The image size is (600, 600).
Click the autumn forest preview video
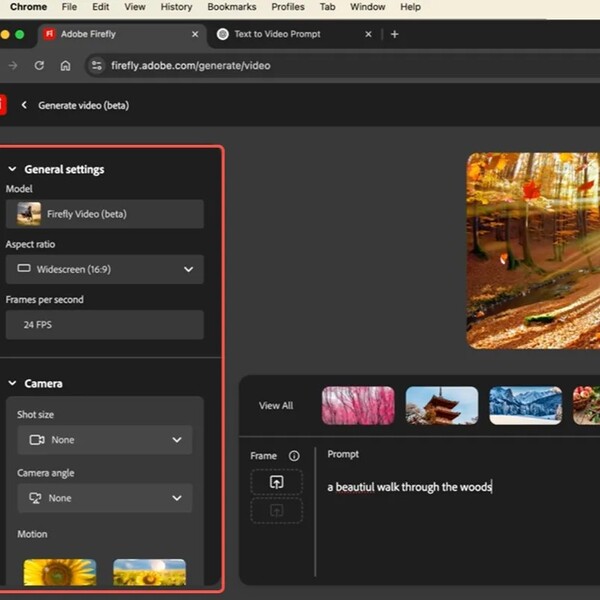(533, 251)
